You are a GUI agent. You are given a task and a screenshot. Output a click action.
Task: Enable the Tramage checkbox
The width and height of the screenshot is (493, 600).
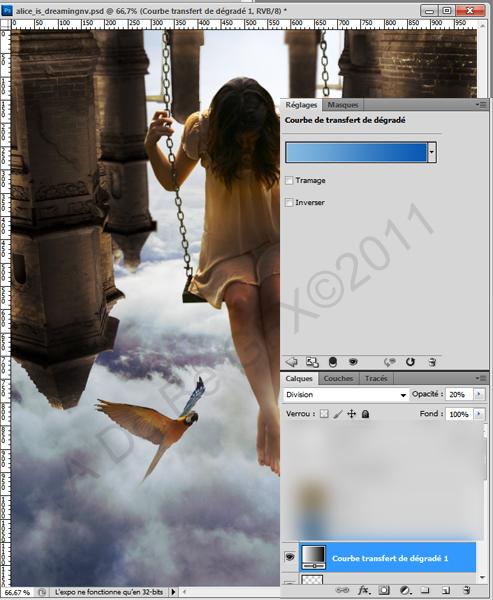coord(289,180)
